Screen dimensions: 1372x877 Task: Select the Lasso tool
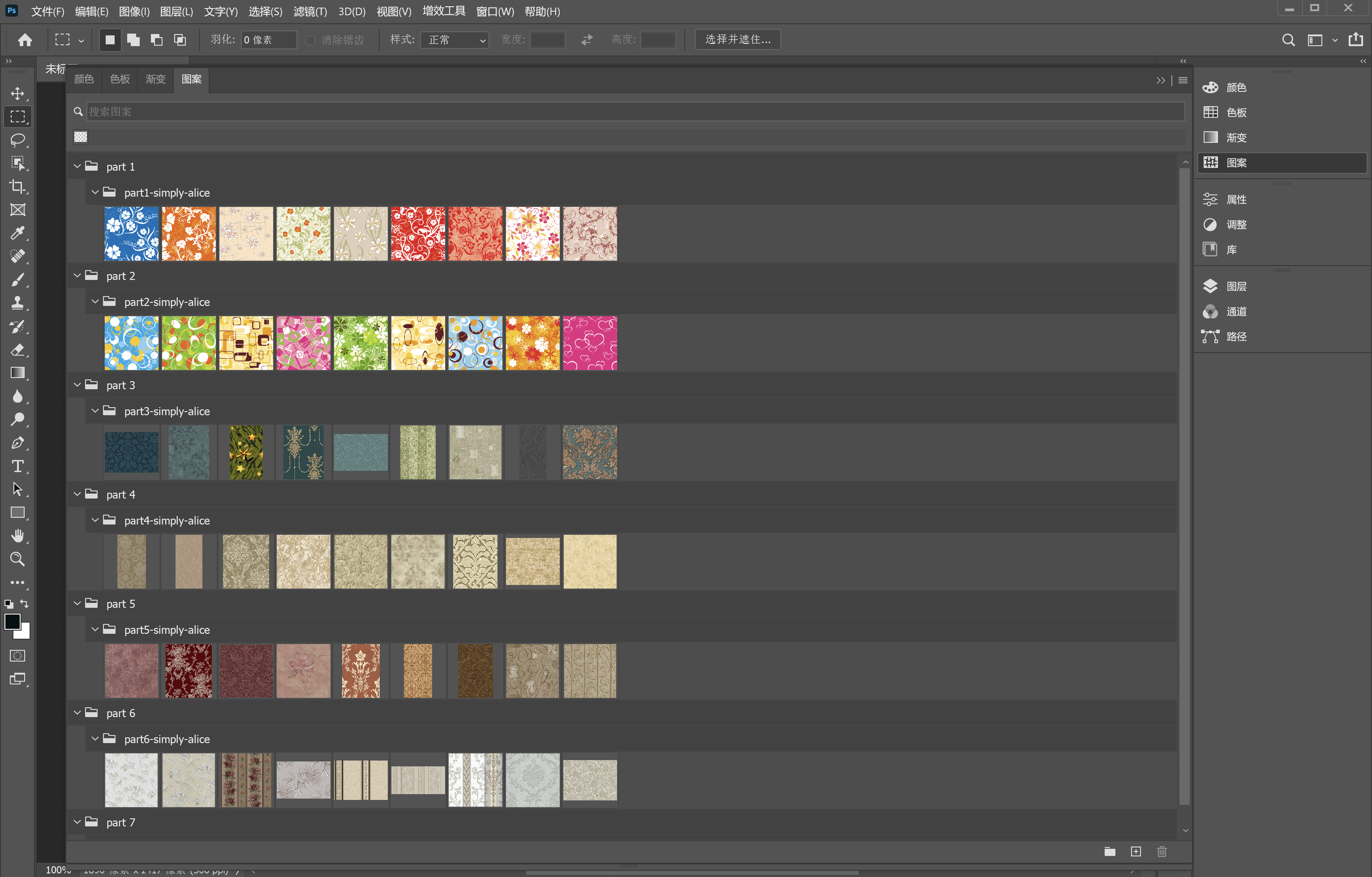(x=17, y=140)
